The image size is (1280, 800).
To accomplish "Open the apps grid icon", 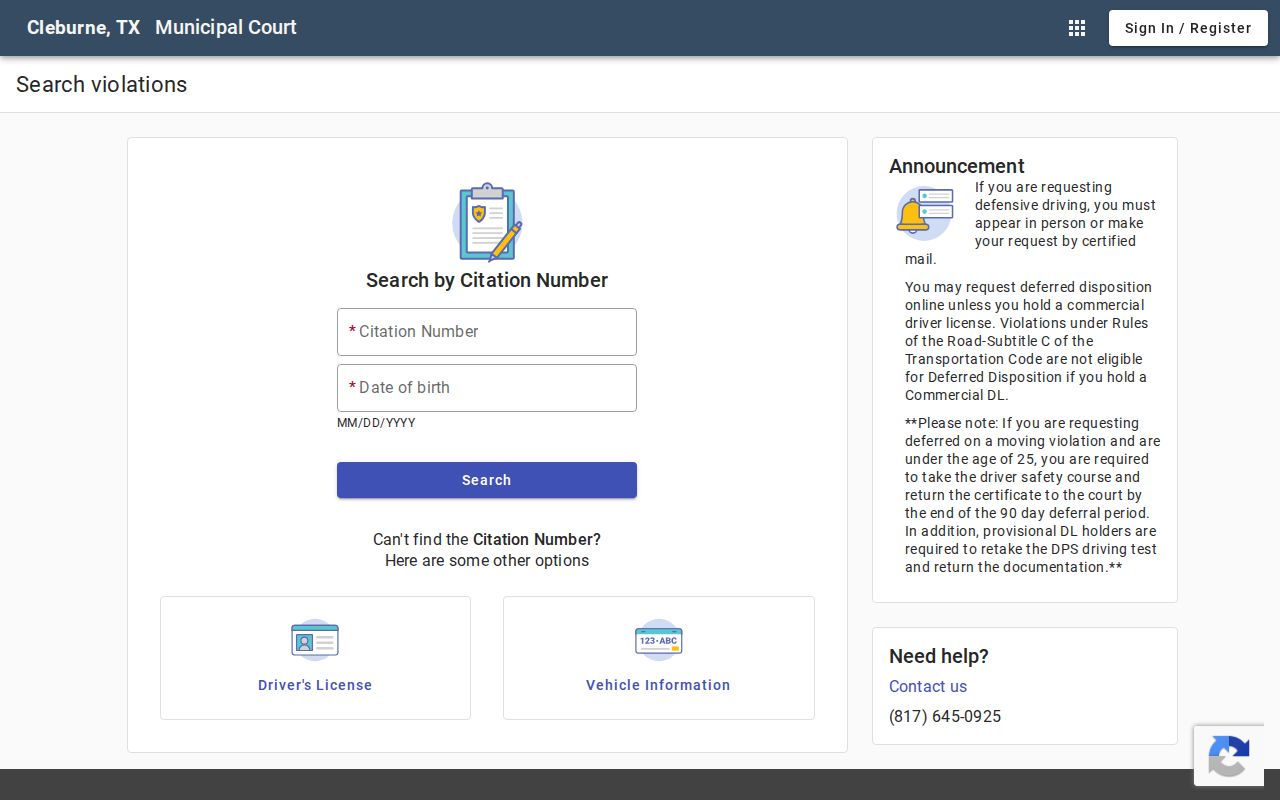I will pyautogui.click(x=1077, y=28).
